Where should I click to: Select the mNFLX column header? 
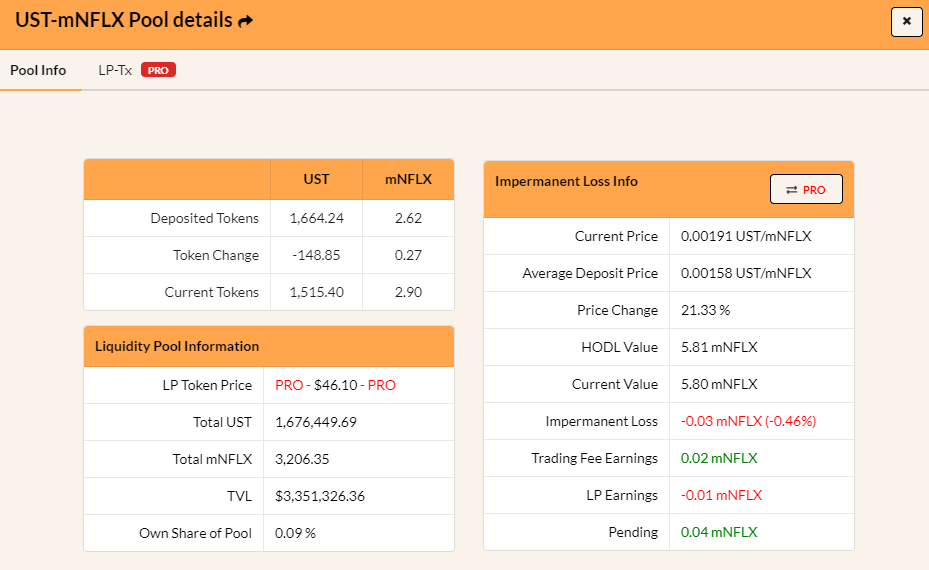[408, 180]
